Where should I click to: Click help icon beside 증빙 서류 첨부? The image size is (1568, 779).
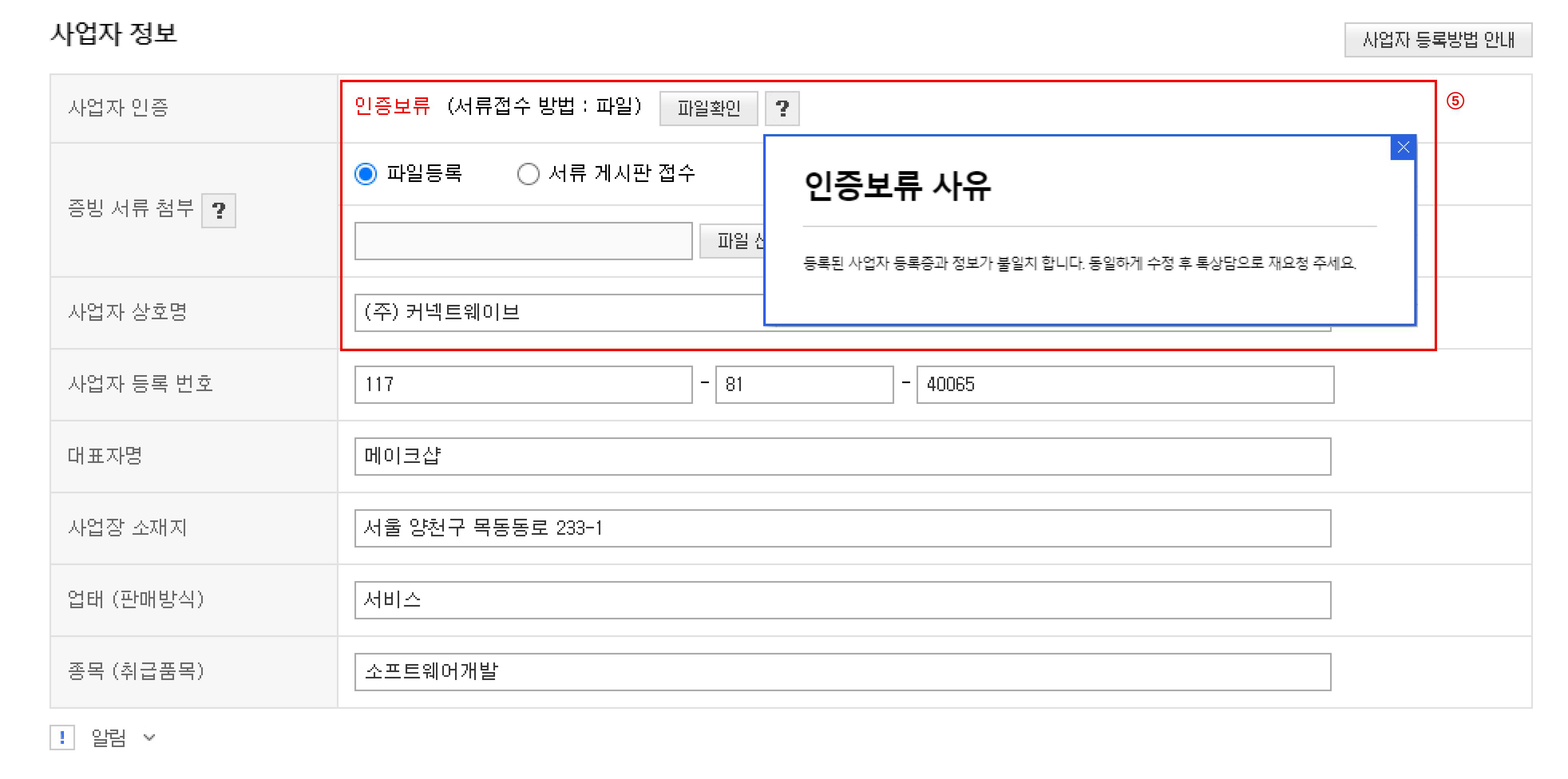tap(218, 211)
